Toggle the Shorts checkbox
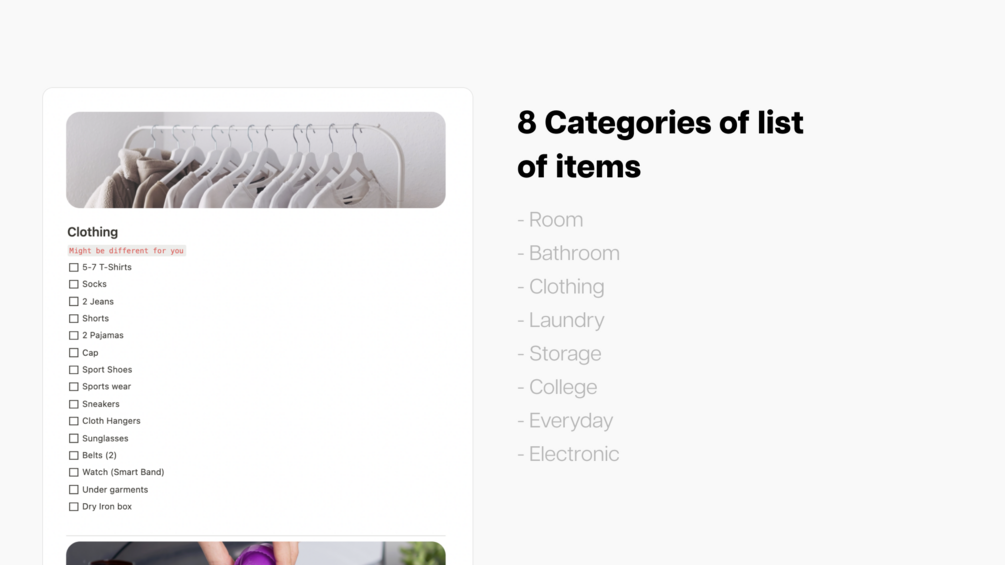This screenshot has height=565, width=1005. 74,318
